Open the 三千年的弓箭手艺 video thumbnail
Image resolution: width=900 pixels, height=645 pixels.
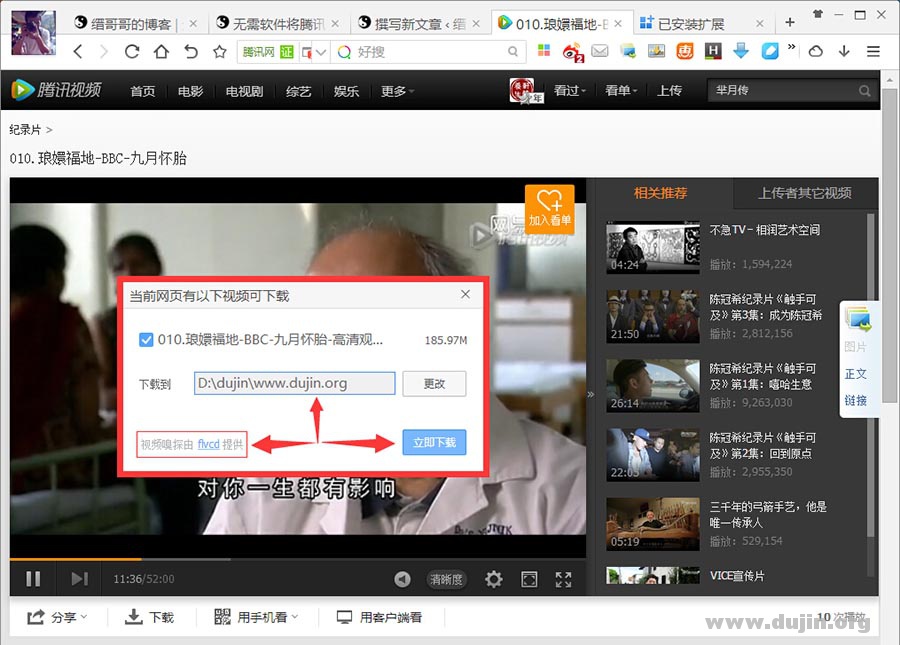click(653, 523)
